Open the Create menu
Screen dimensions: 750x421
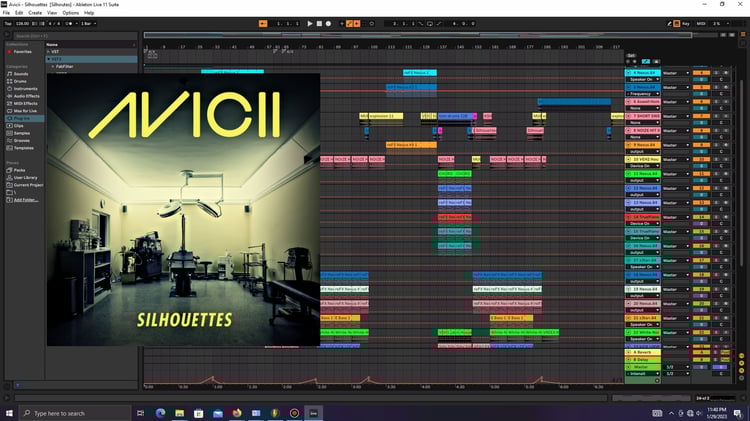(35, 13)
